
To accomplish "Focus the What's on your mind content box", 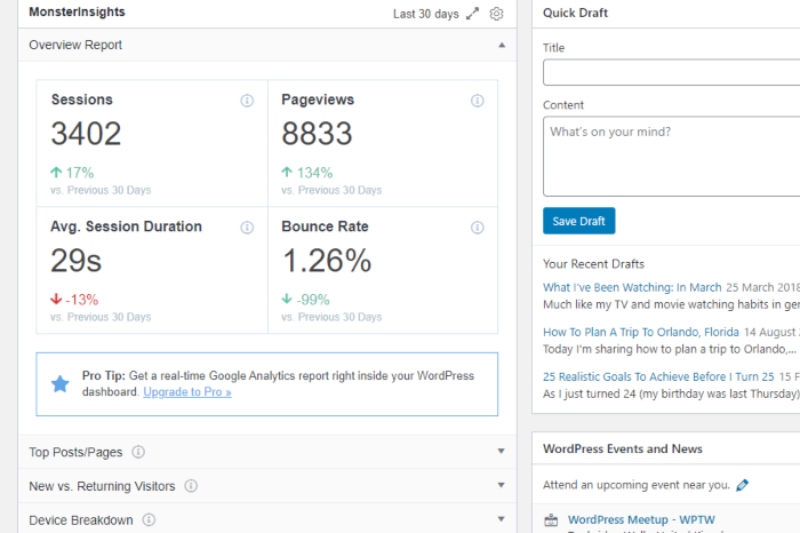I will 671,156.
